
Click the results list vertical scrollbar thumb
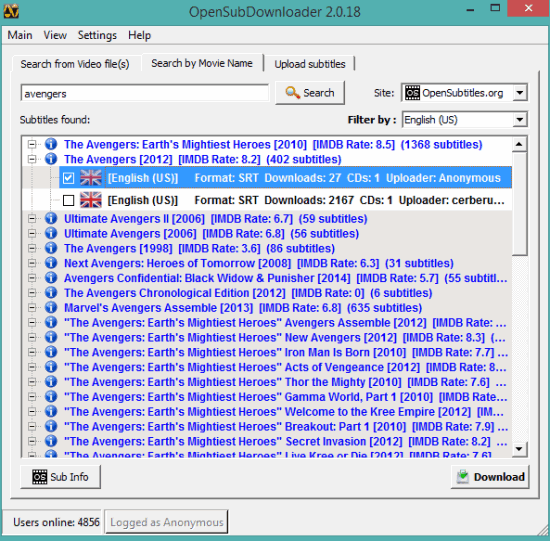[x=519, y=204]
